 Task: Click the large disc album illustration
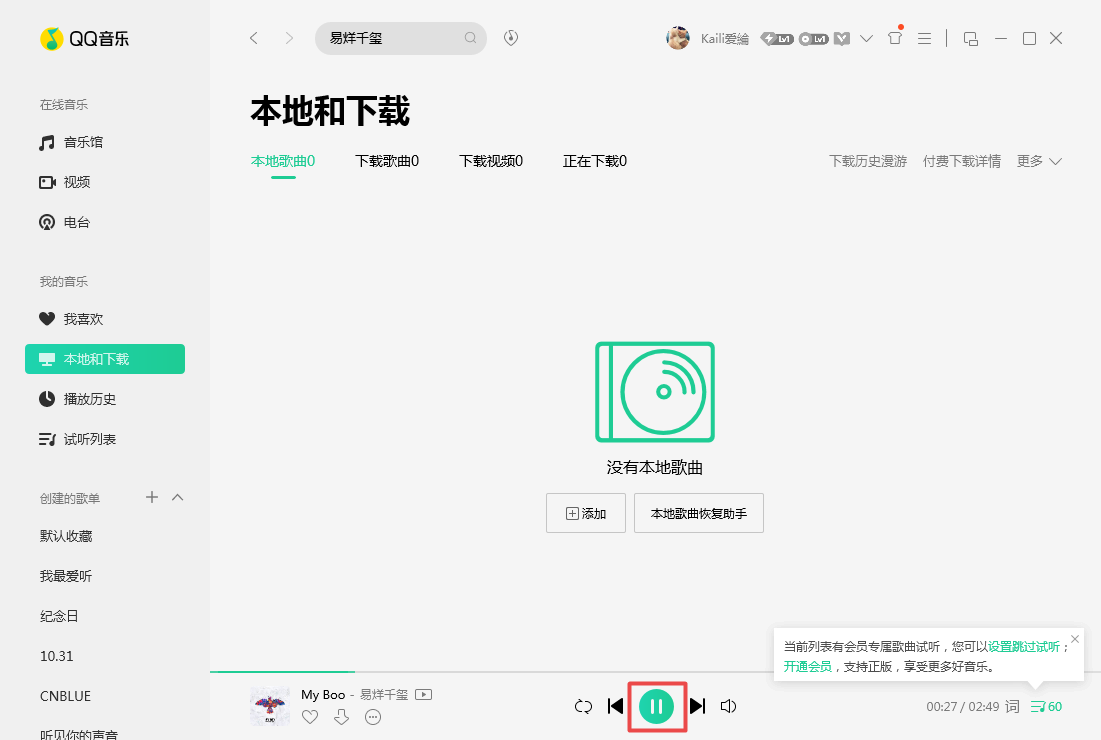654,392
